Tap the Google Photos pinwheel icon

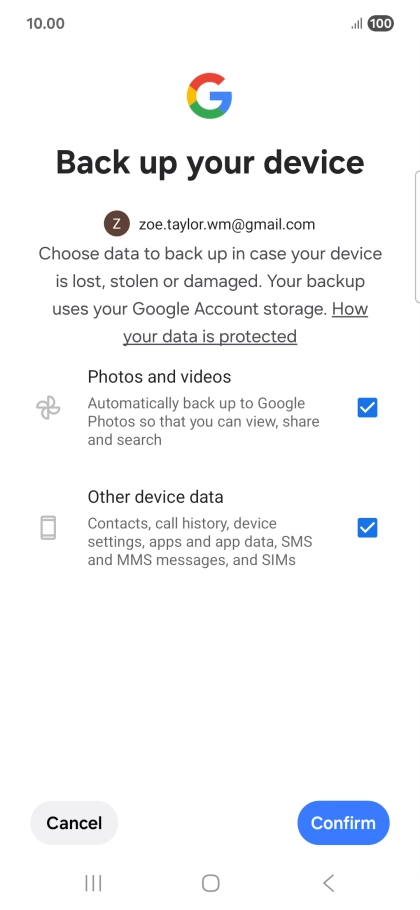pyautogui.click(x=48, y=408)
